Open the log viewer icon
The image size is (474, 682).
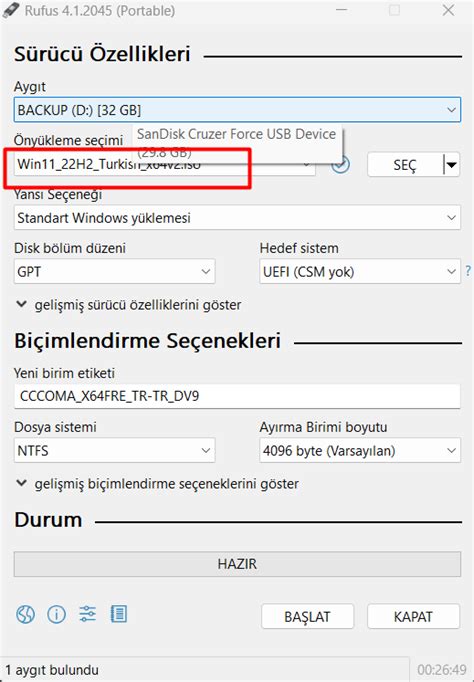tap(118, 614)
